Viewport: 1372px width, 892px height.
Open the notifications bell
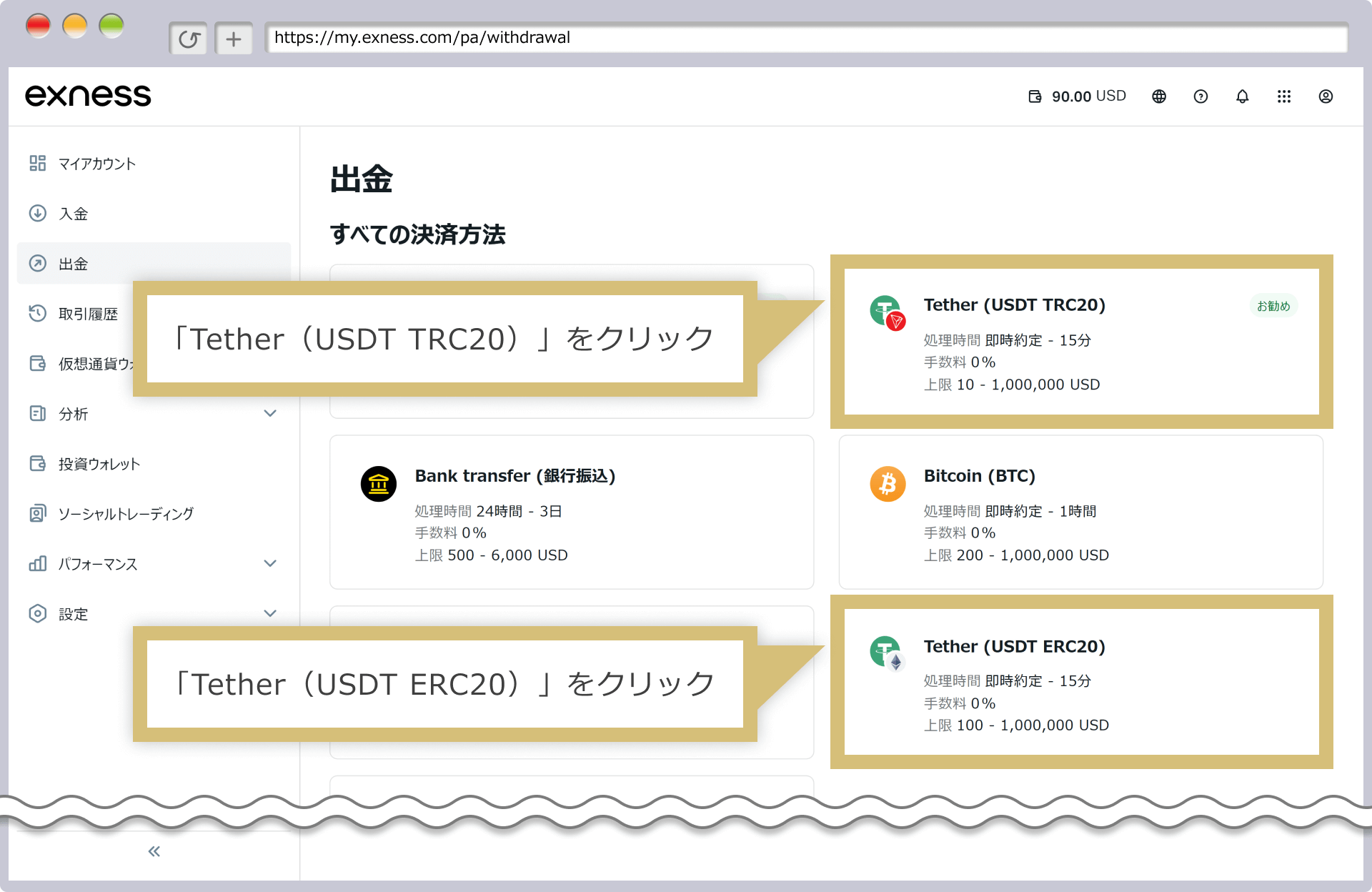(1243, 96)
